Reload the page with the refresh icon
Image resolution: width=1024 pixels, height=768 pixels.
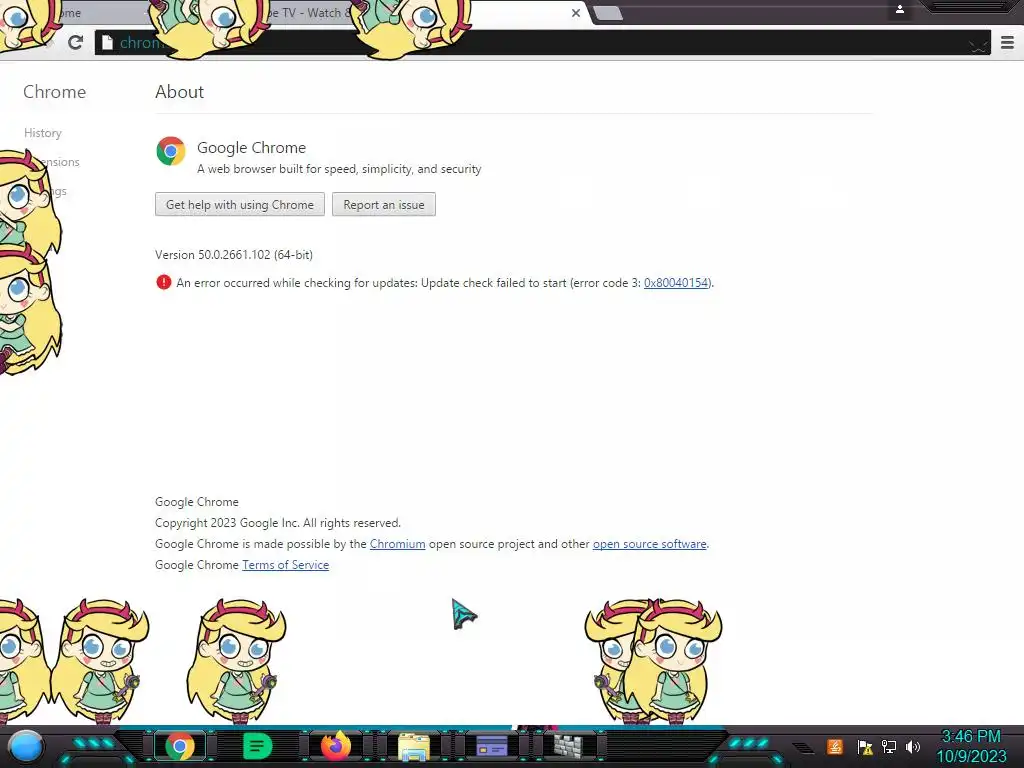(76, 42)
